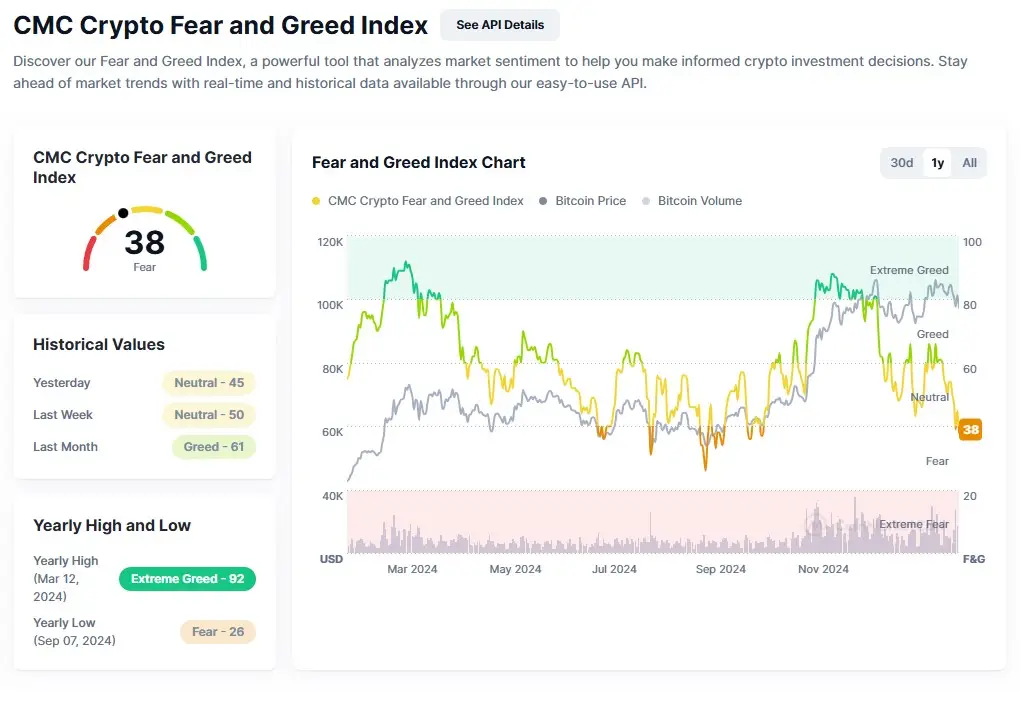The width and height of the screenshot is (1020, 701).
Task: Select the All time range tab
Action: pos(968,162)
